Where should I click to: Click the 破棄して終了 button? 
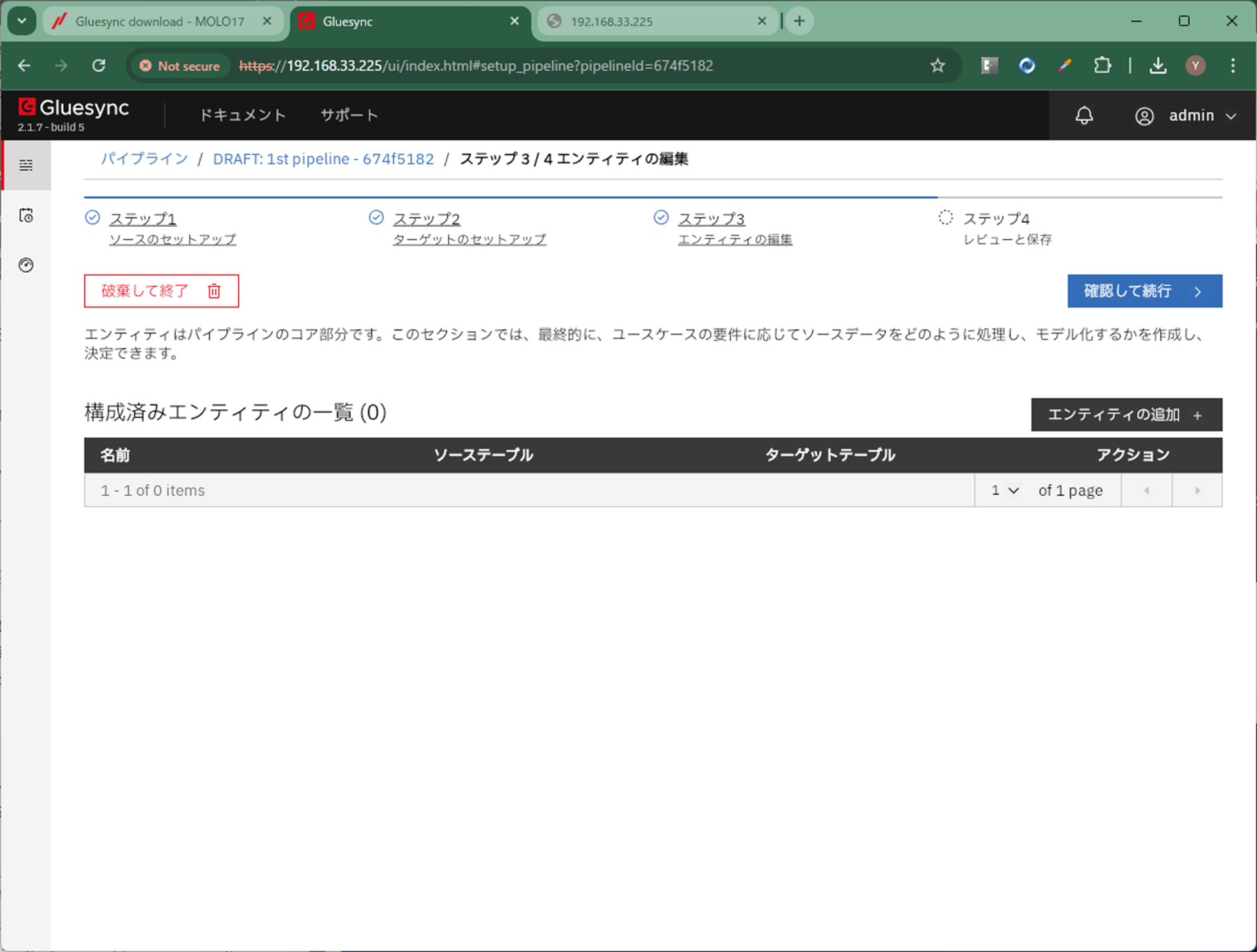[x=161, y=291]
